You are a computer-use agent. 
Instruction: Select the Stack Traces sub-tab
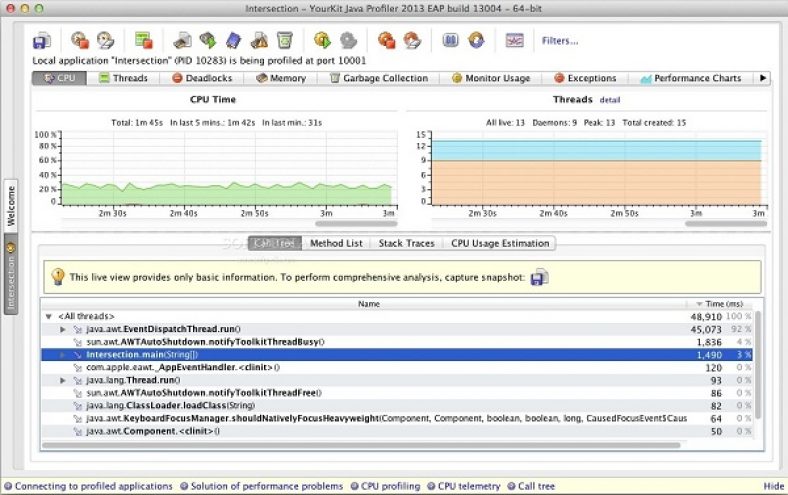pyautogui.click(x=407, y=243)
